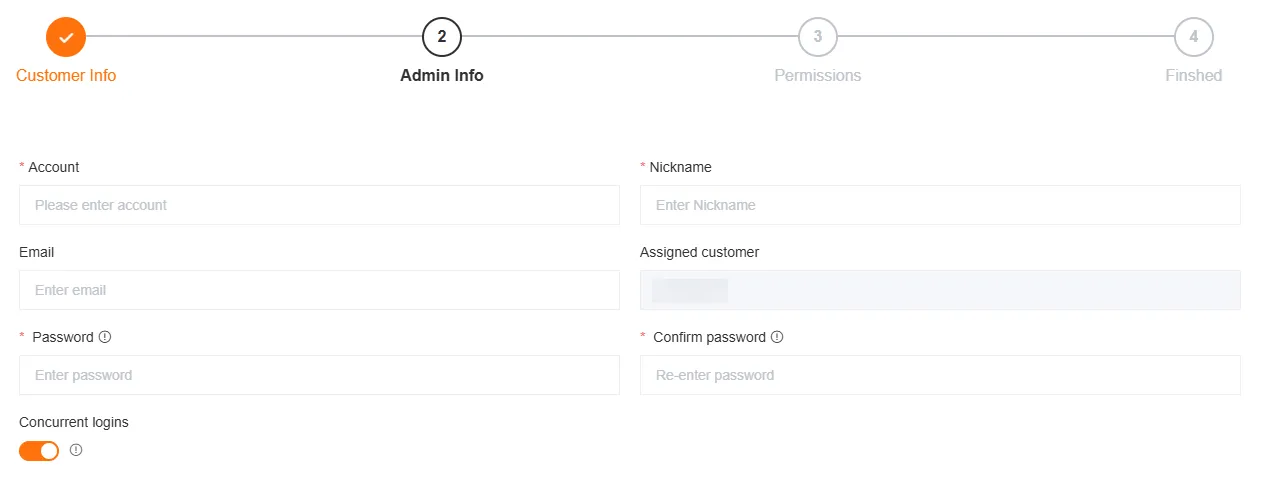Focus the Account input field
The image size is (1262, 490).
pyautogui.click(x=319, y=205)
